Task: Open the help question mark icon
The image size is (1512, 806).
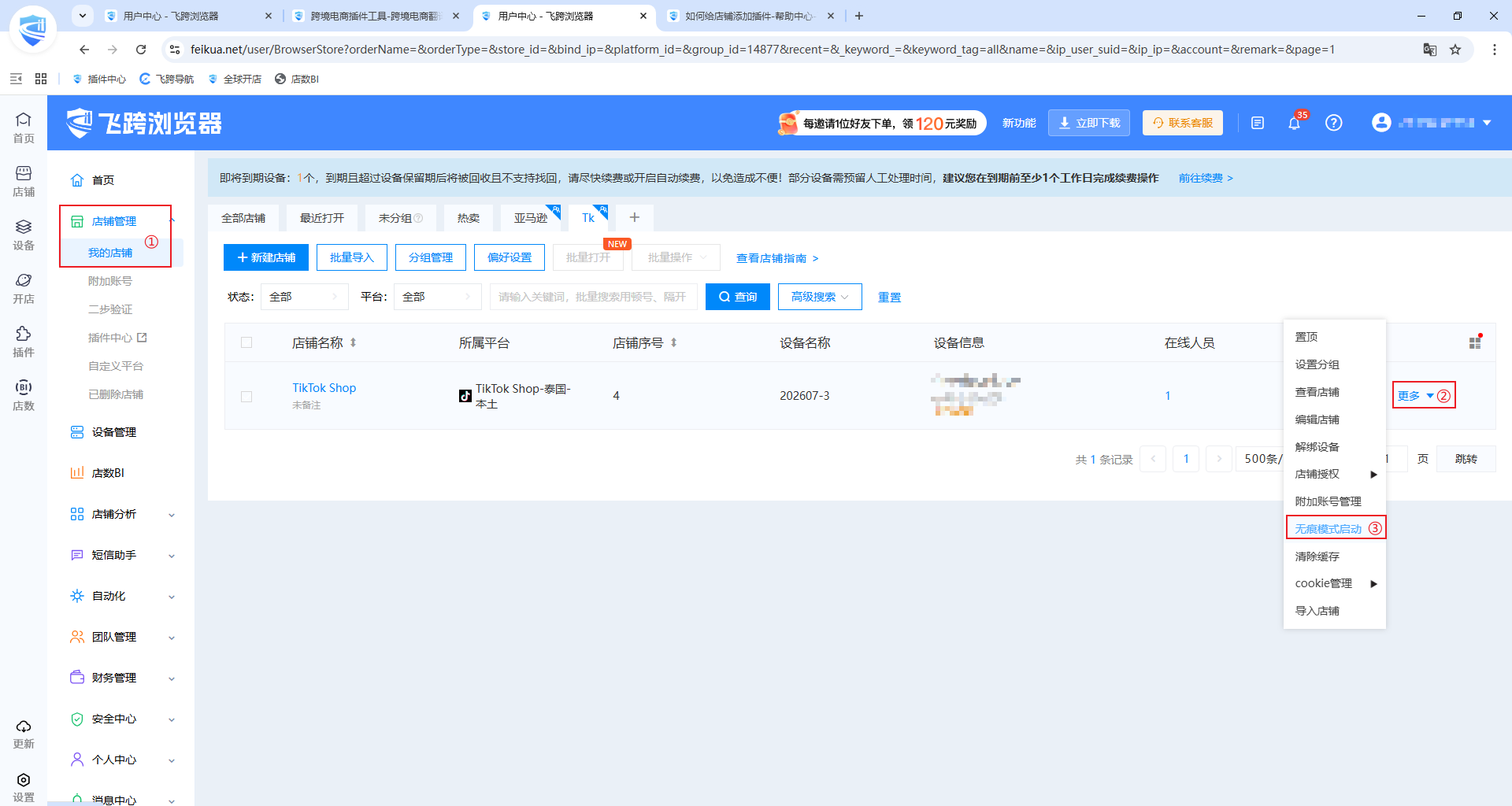Action: (1333, 123)
